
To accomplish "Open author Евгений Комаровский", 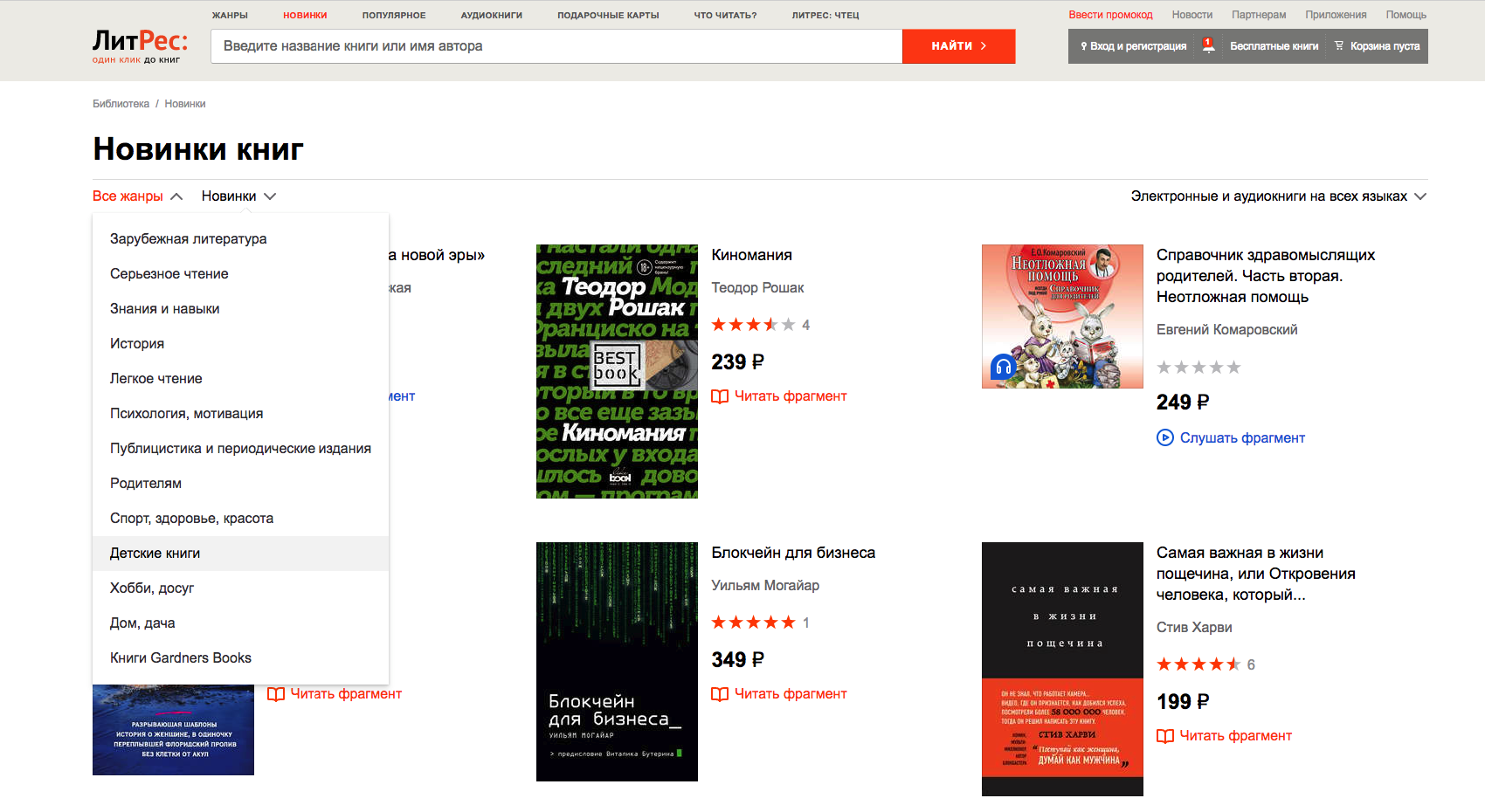I will 1226,330.
